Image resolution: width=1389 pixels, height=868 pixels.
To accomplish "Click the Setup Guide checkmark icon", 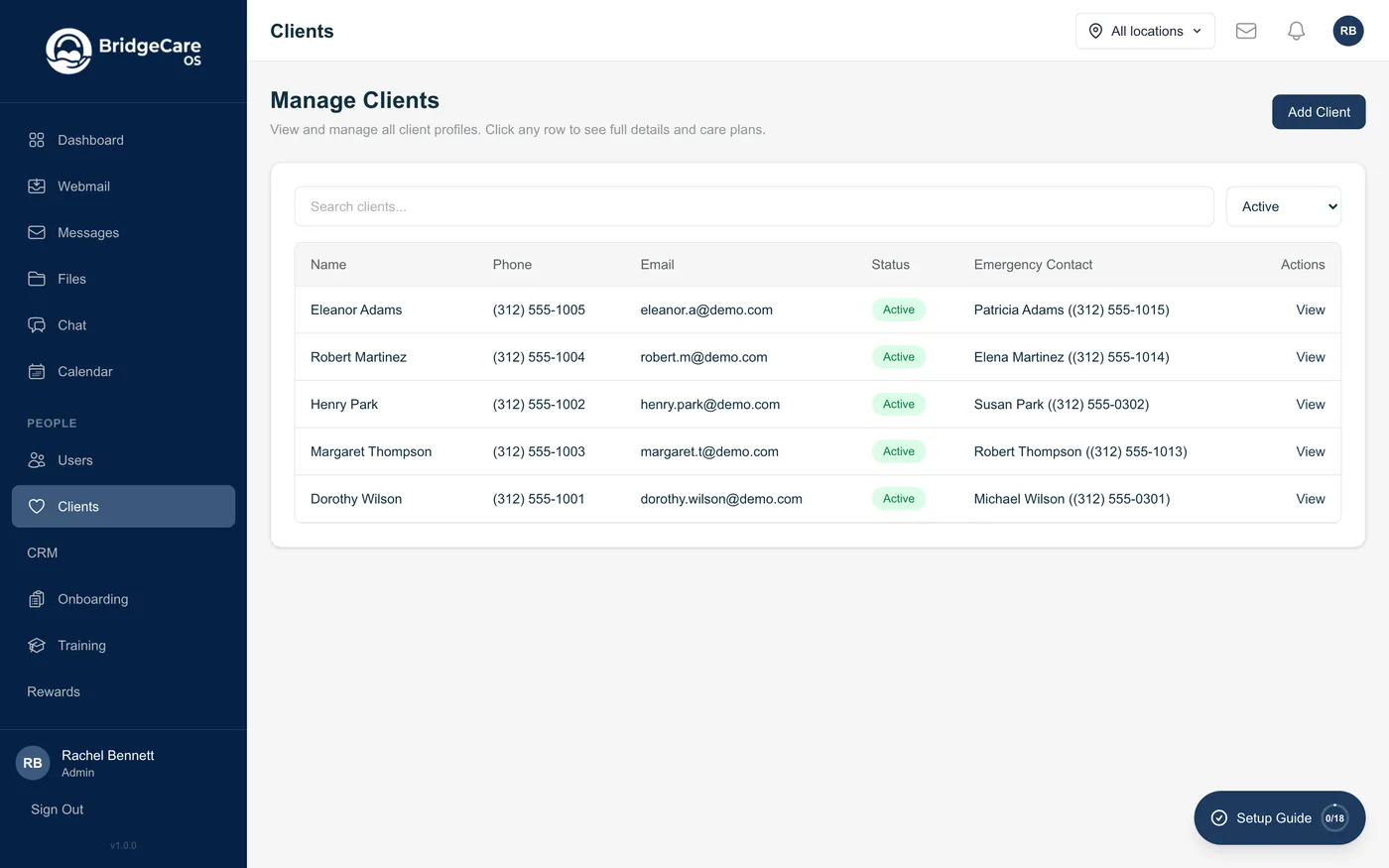I will tap(1219, 818).
